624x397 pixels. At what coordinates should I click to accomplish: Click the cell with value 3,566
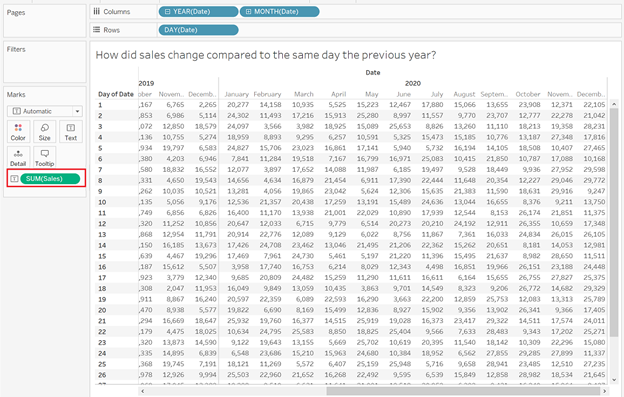point(272,126)
